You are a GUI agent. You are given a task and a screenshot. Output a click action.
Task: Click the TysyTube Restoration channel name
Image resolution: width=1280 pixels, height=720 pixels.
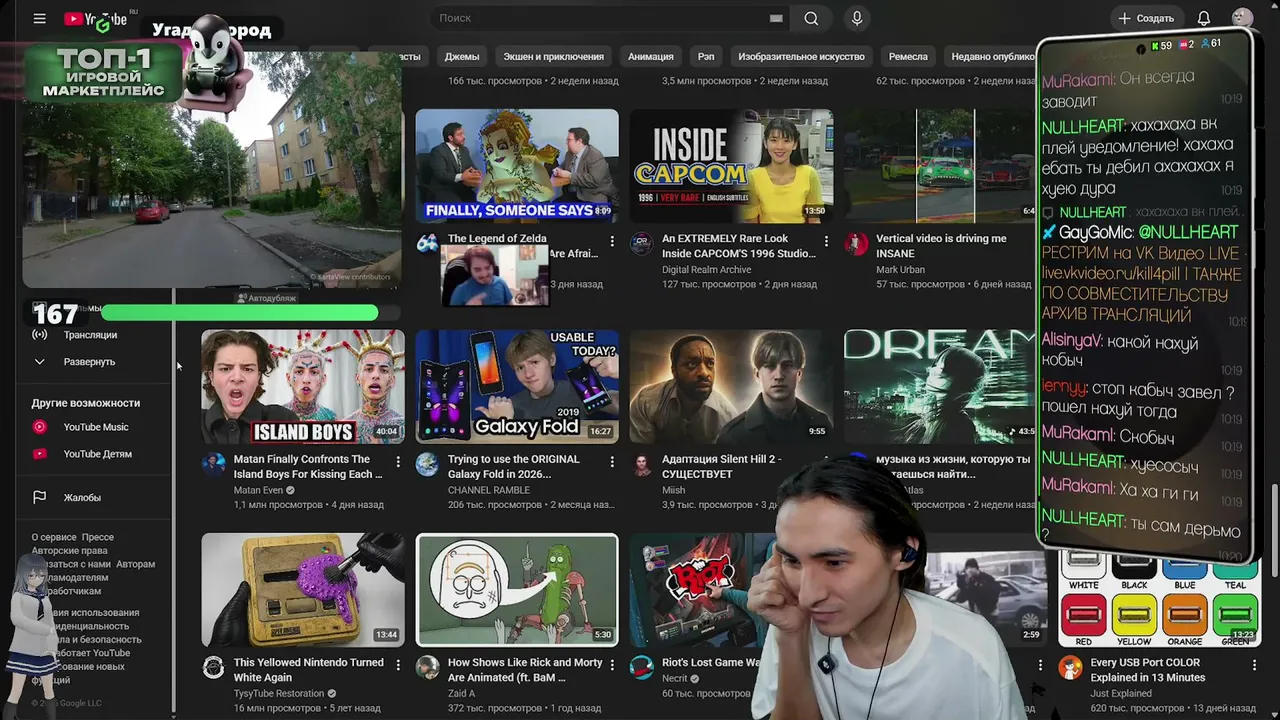tap(279, 693)
